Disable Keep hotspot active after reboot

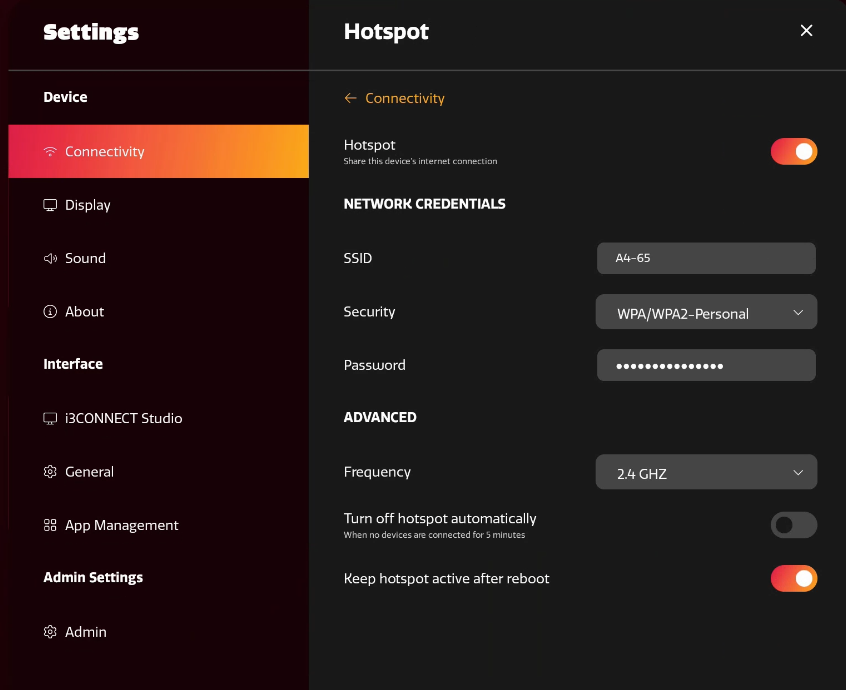click(x=794, y=578)
